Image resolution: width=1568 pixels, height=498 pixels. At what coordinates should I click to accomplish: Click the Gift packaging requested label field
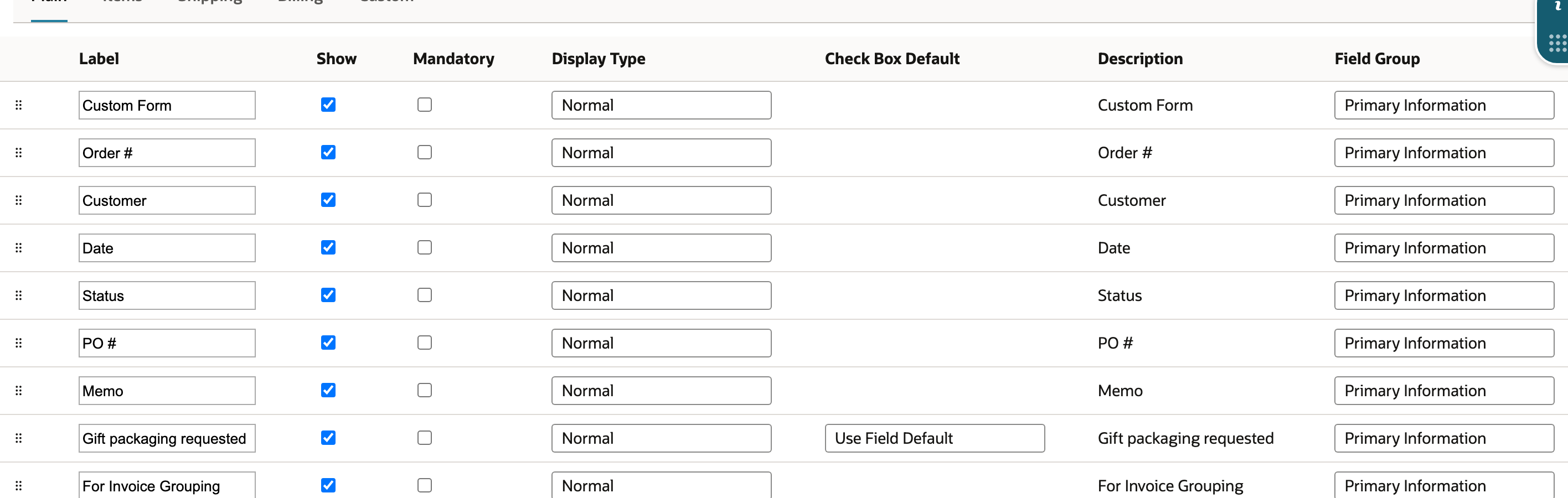[167, 438]
